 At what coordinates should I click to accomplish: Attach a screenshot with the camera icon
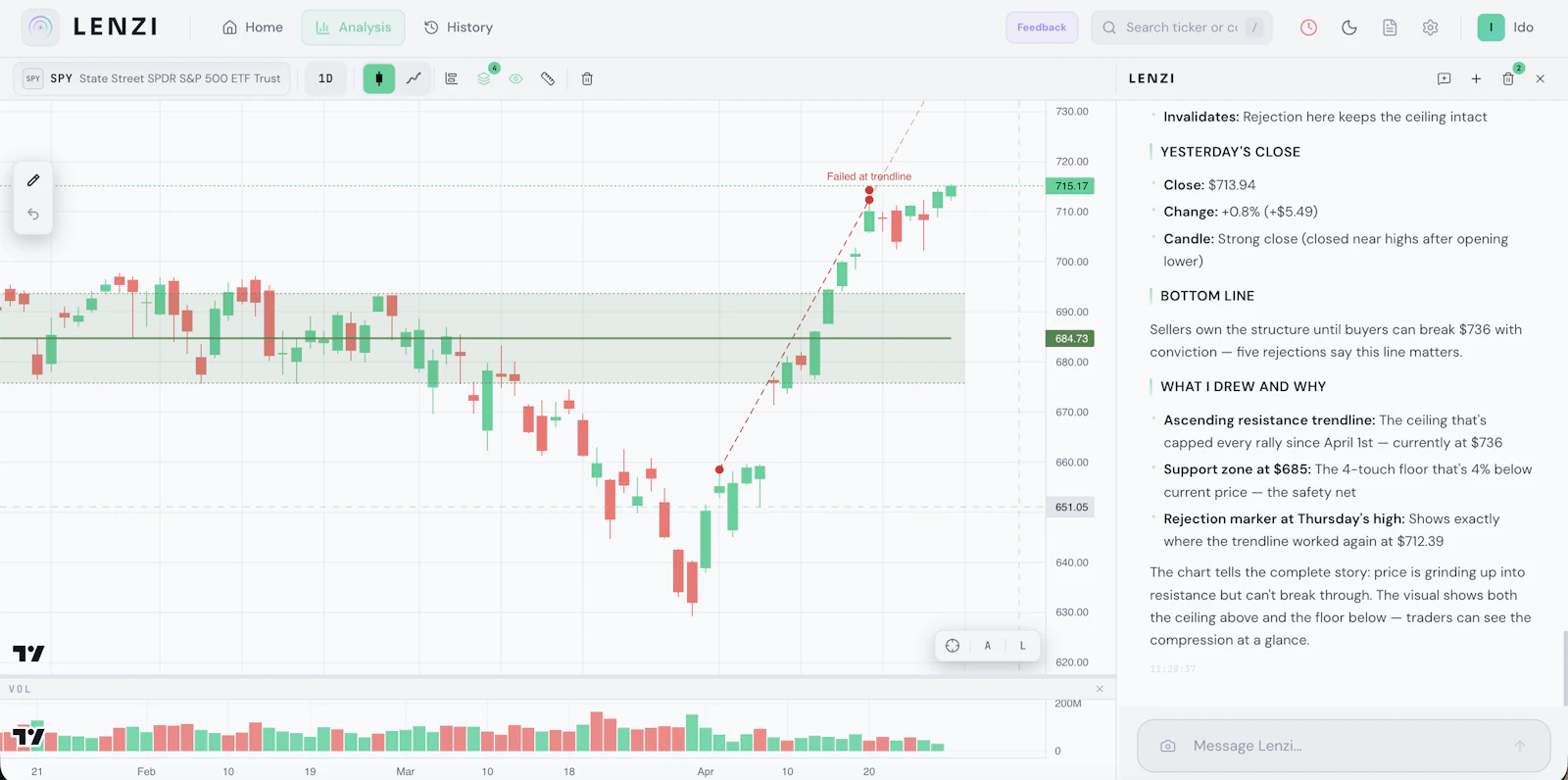(1168, 746)
